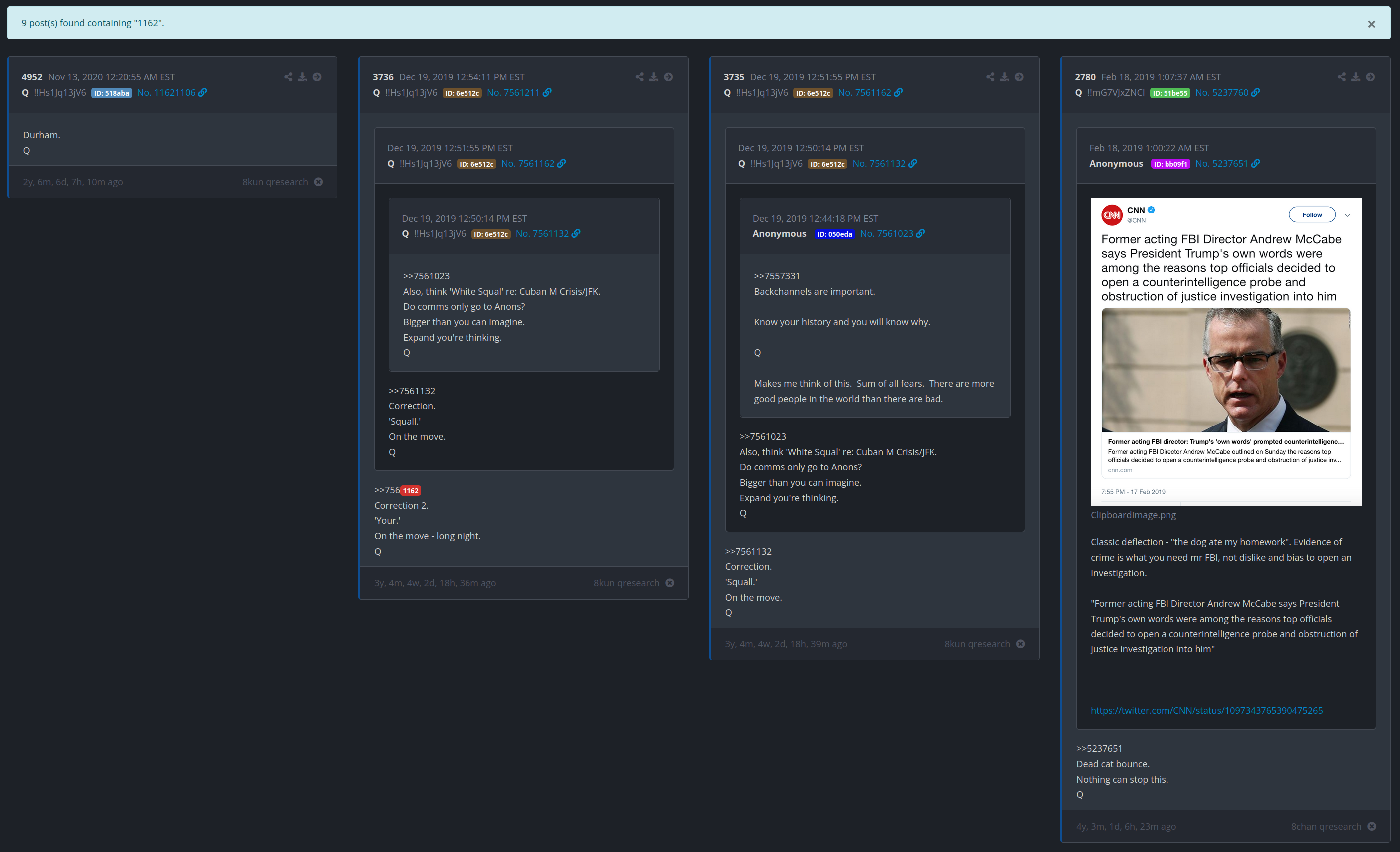Screen dimensions: 1400x852
Task: Click reply reference >>5237651
Action: pos(1099,749)
